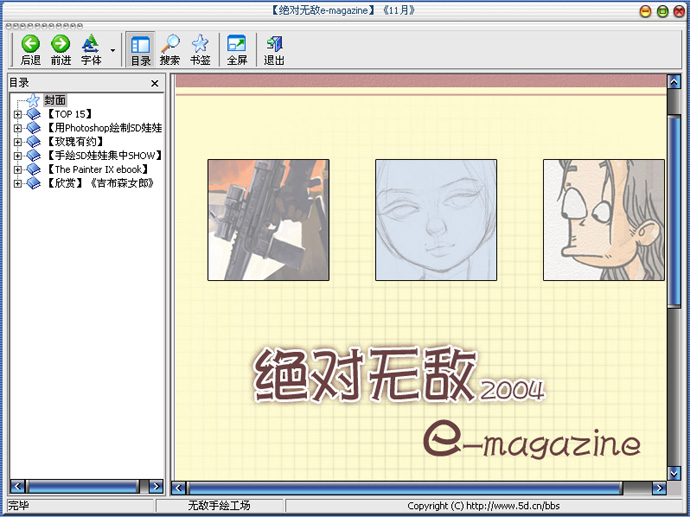The width and height of the screenshot is (690, 517).
Task: Click the content pane scroll-left arrow
Action: 178,488
